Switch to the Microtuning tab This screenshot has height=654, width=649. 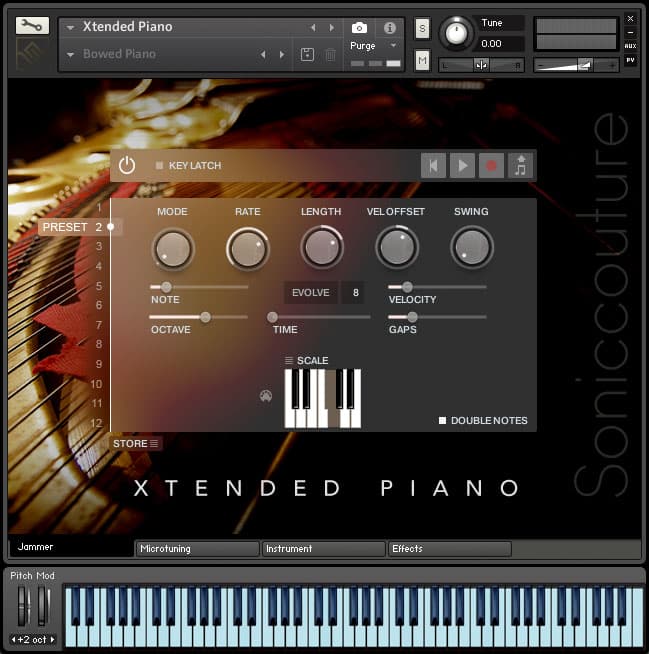[197, 549]
